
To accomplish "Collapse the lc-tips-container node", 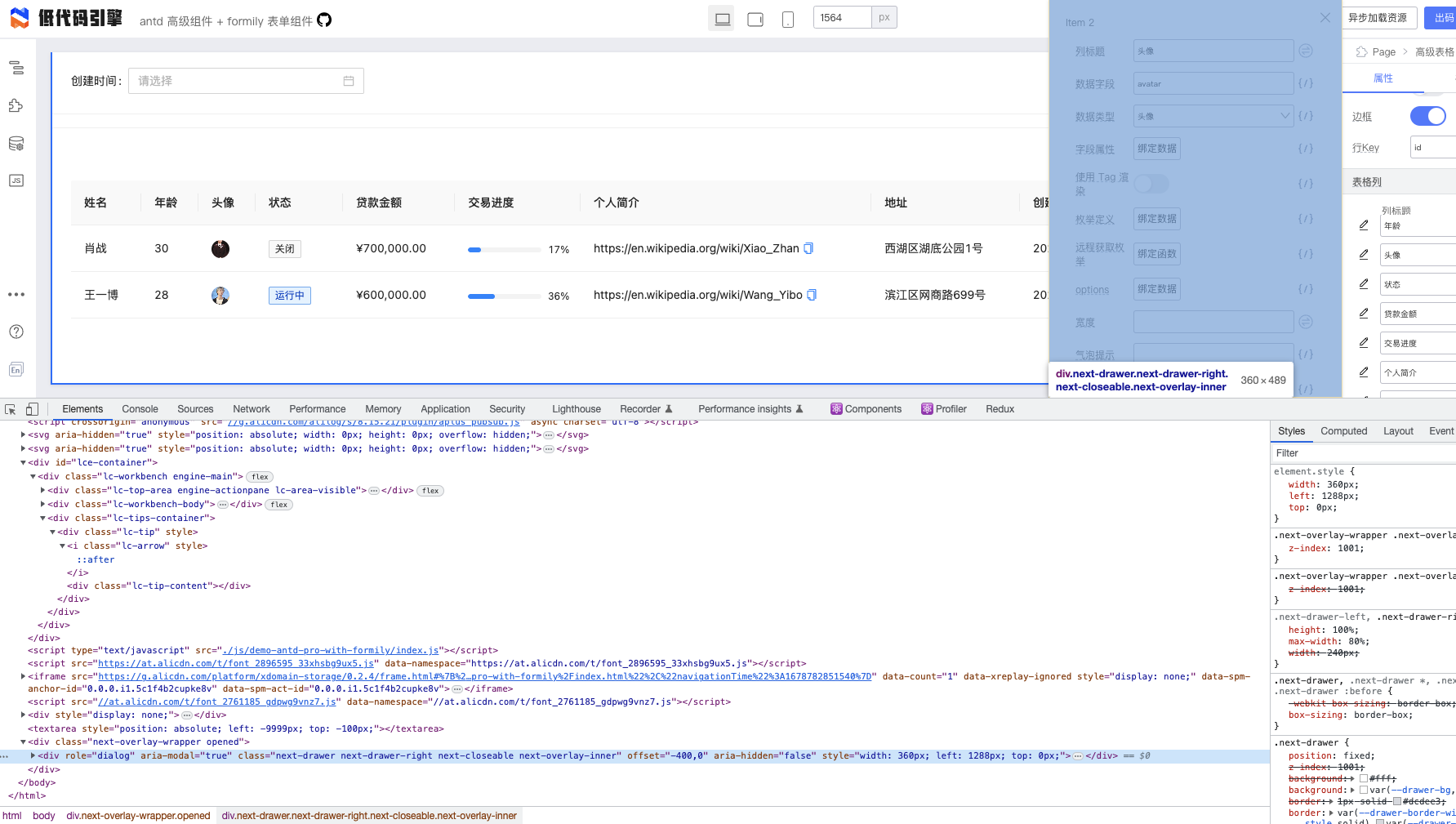I will pos(42,519).
